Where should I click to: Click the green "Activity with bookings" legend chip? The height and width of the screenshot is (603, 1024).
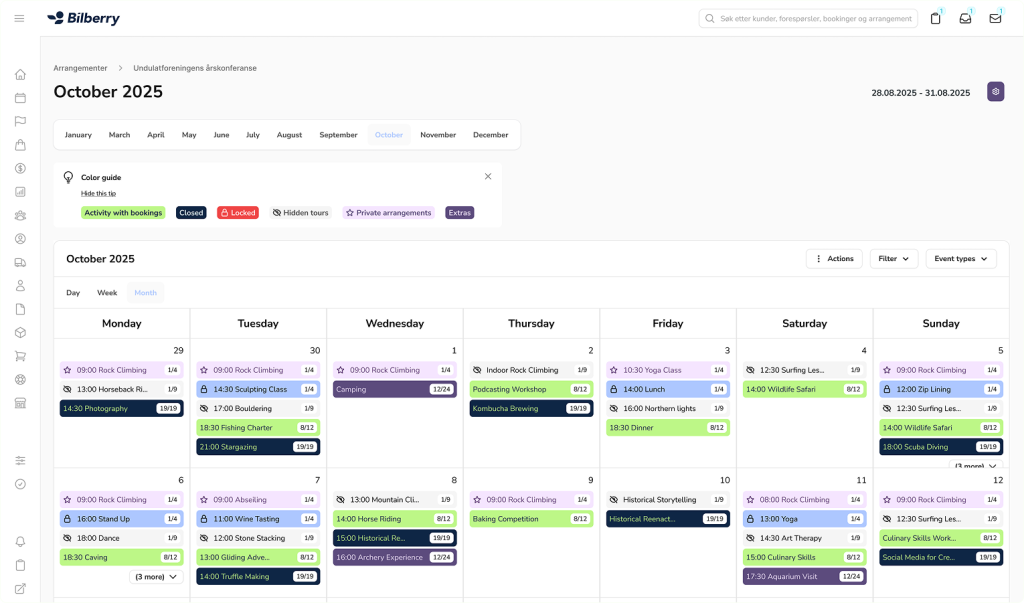[x=123, y=213]
